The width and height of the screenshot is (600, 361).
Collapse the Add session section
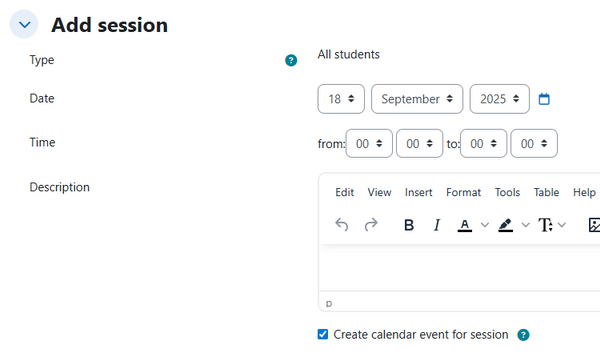pyautogui.click(x=24, y=25)
